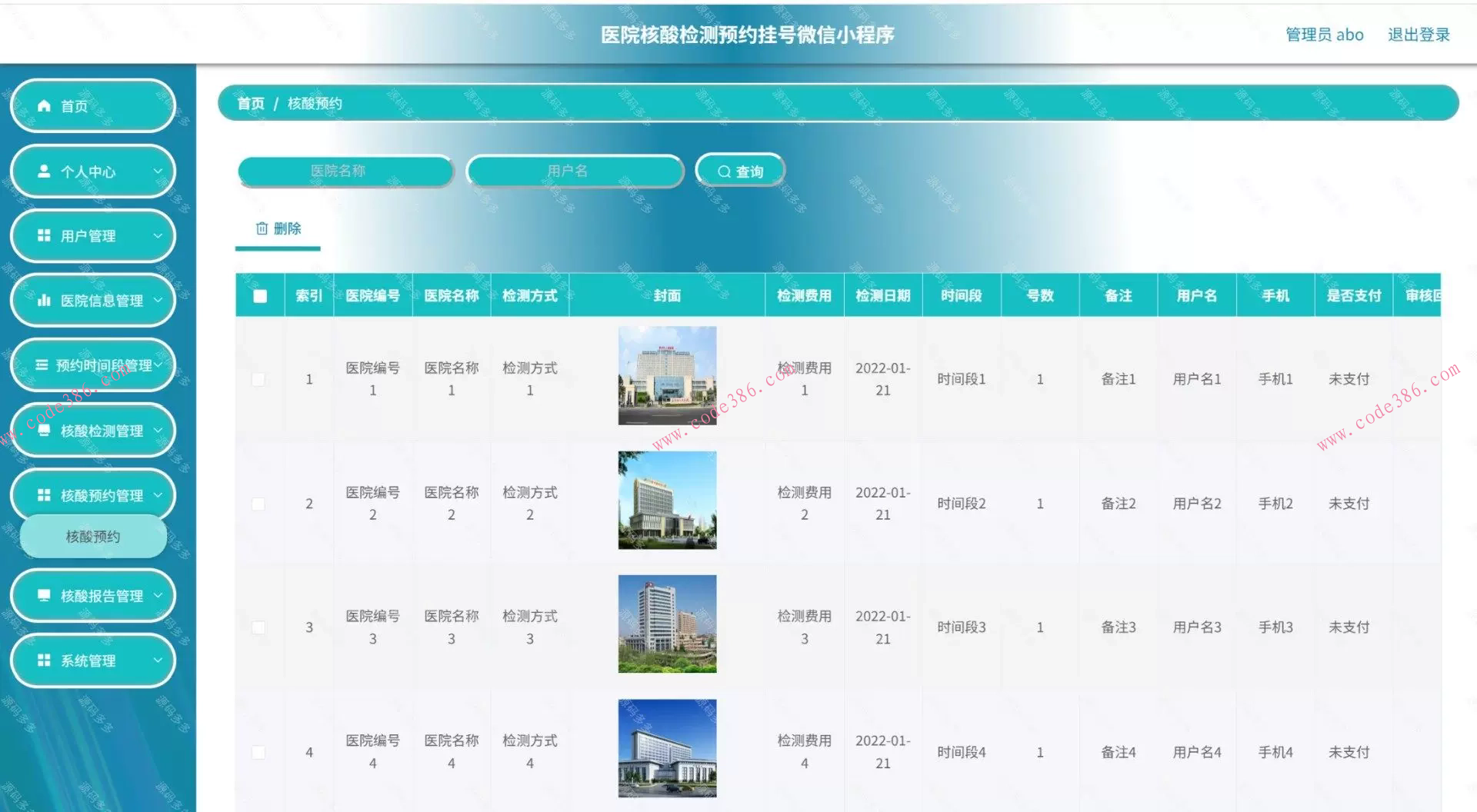This screenshot has width=1477, height=812.
Task: Expand the 核酸检测管理 chevron
Action: [x=158, y=430]
